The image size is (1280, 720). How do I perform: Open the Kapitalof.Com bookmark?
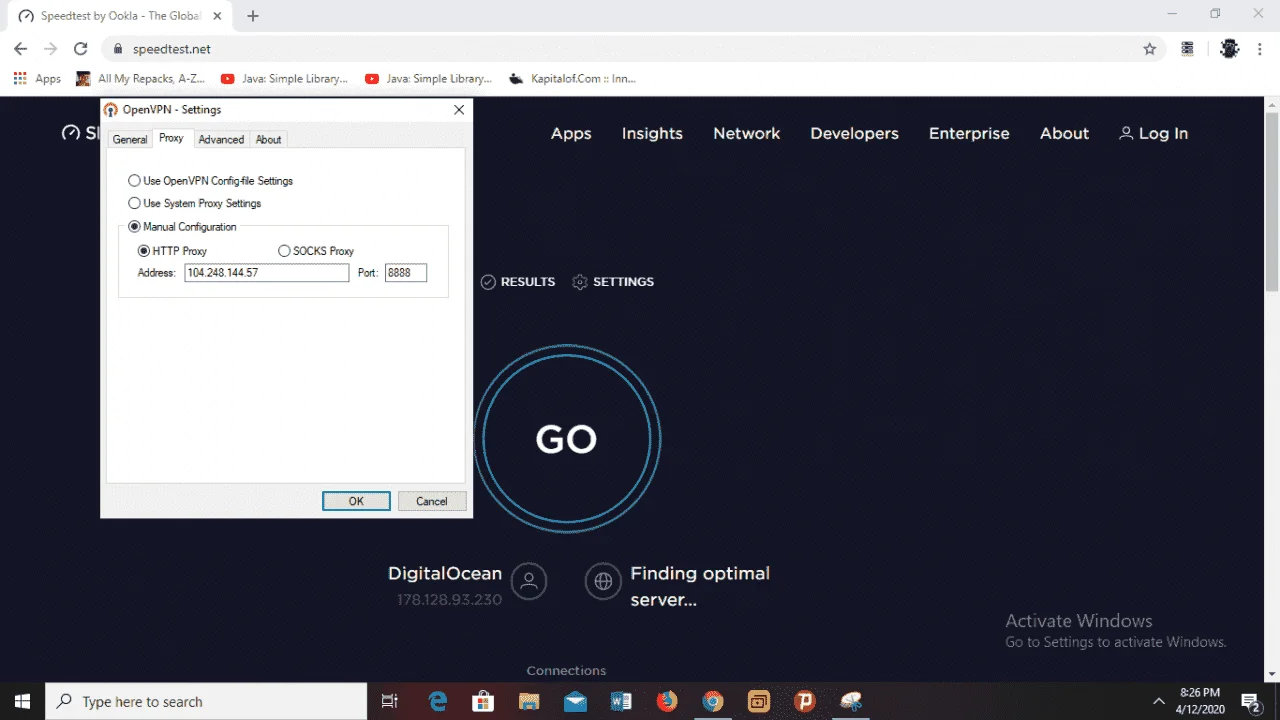573,78
